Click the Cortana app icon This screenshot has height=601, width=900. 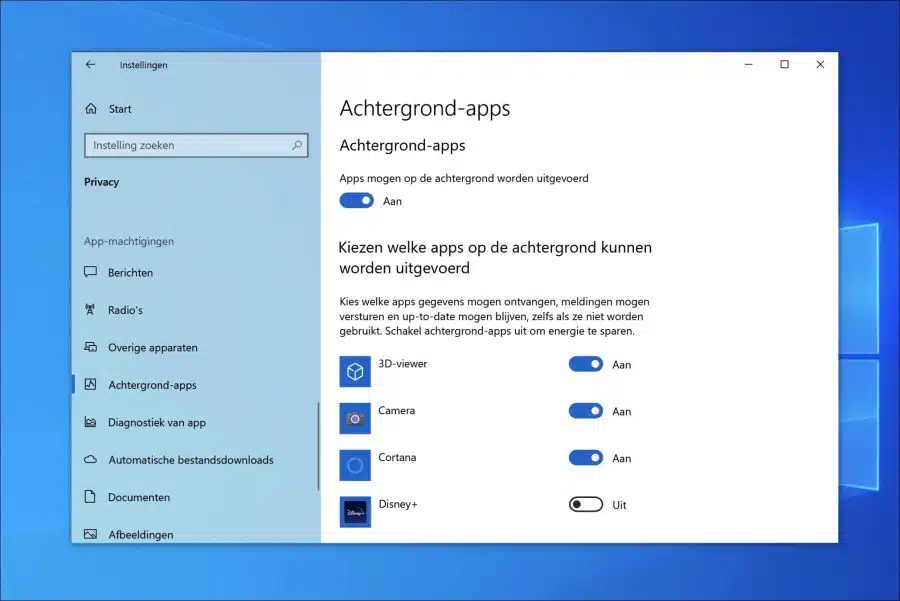(355, 465)
